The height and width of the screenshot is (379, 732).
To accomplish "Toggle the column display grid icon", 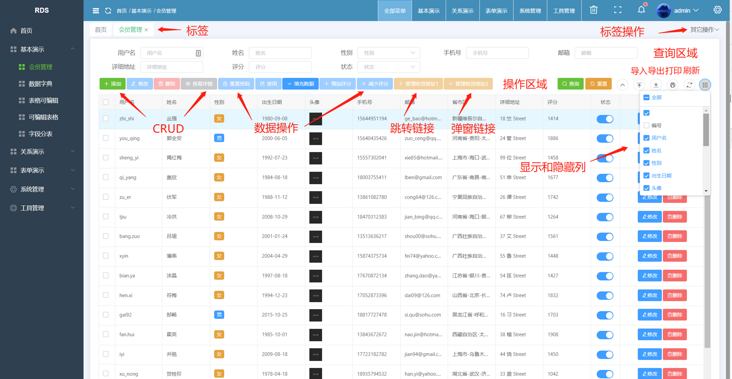I will pyautogui.click(x=705, y=84).
